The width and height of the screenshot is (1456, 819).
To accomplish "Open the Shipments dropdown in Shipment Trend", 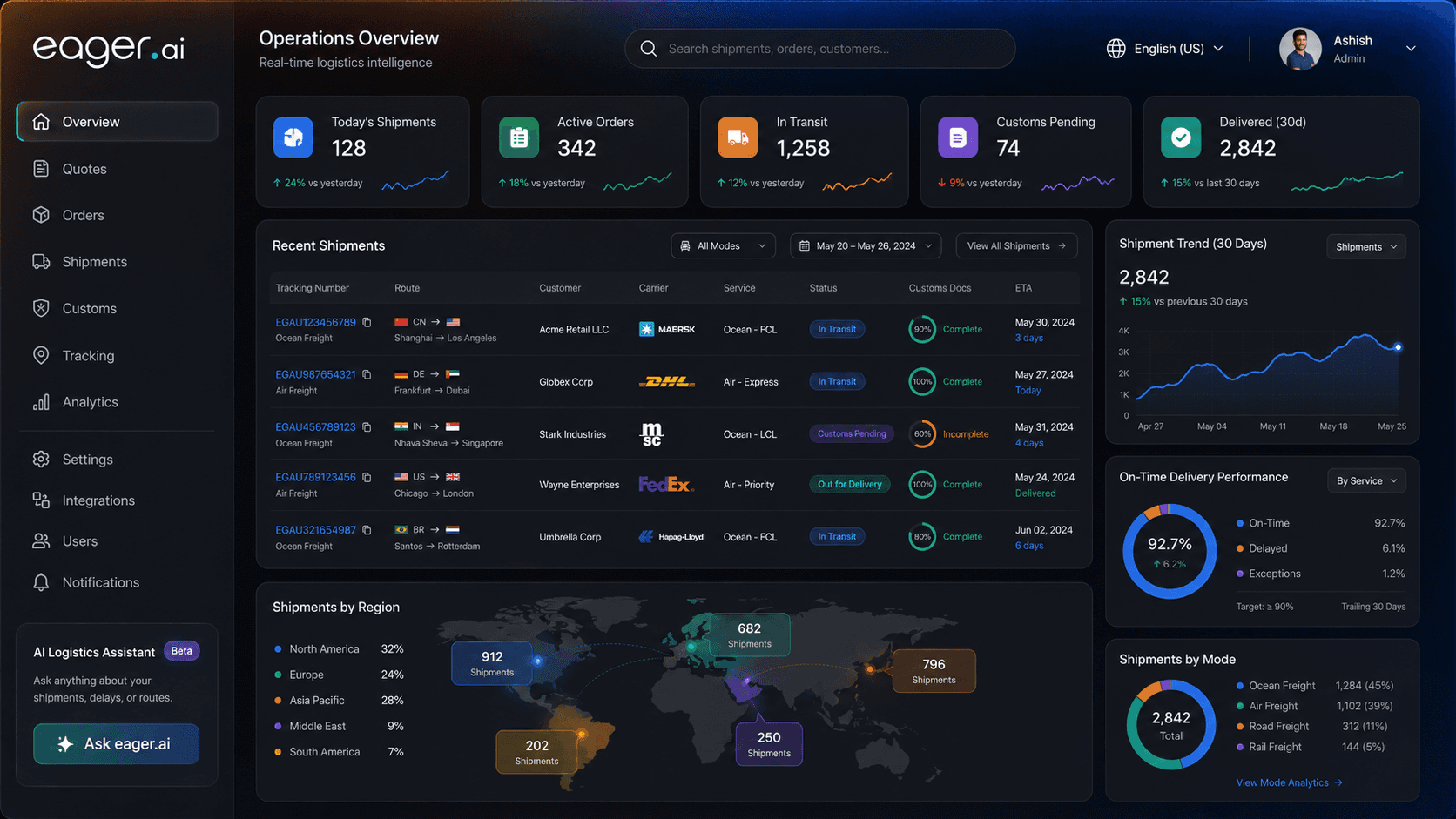I will 1365,247.
